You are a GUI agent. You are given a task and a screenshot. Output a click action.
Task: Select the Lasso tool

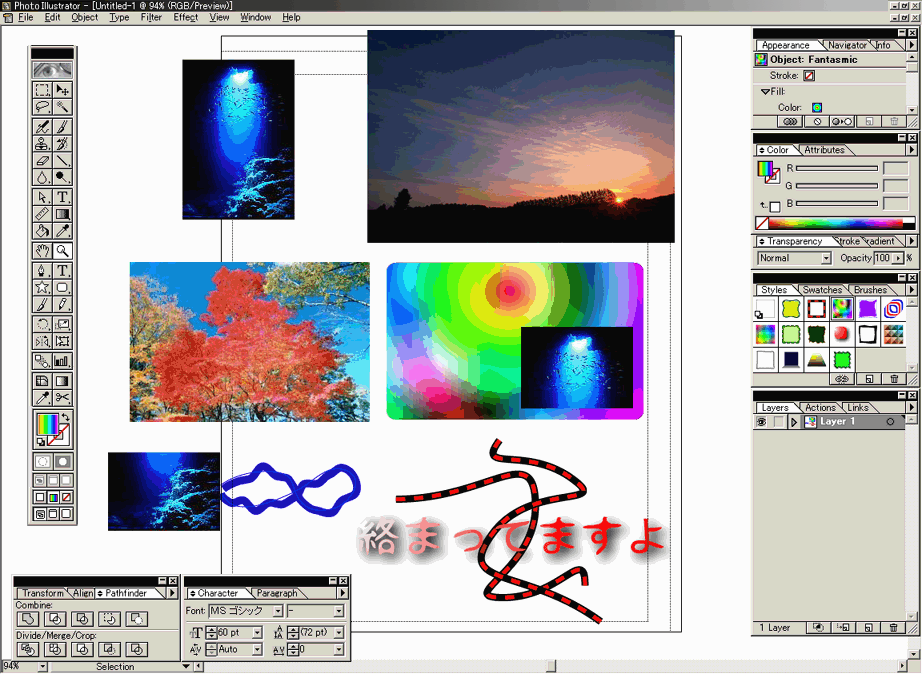tap(42, 106)
